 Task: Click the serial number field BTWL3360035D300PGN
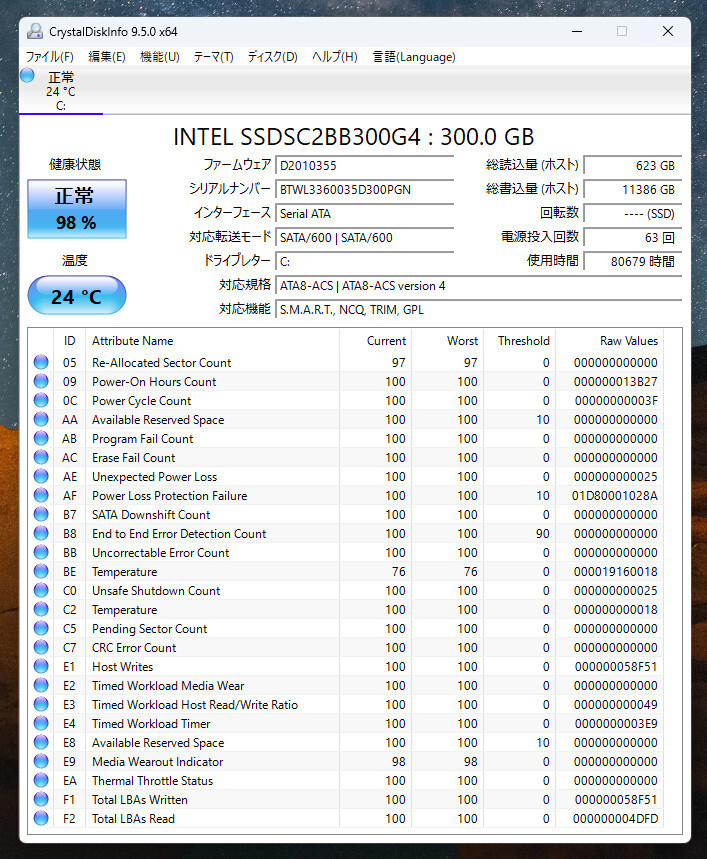pos(365,190)
